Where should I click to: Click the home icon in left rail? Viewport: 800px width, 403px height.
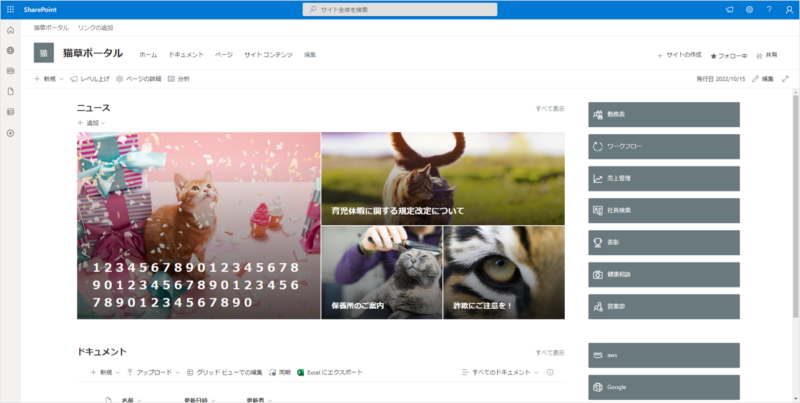10,30
